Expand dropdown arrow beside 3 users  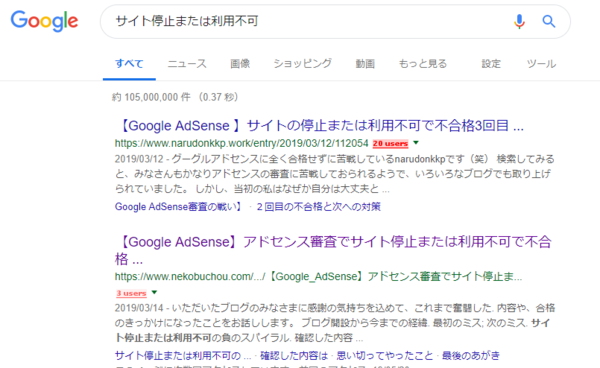point(154,293)
